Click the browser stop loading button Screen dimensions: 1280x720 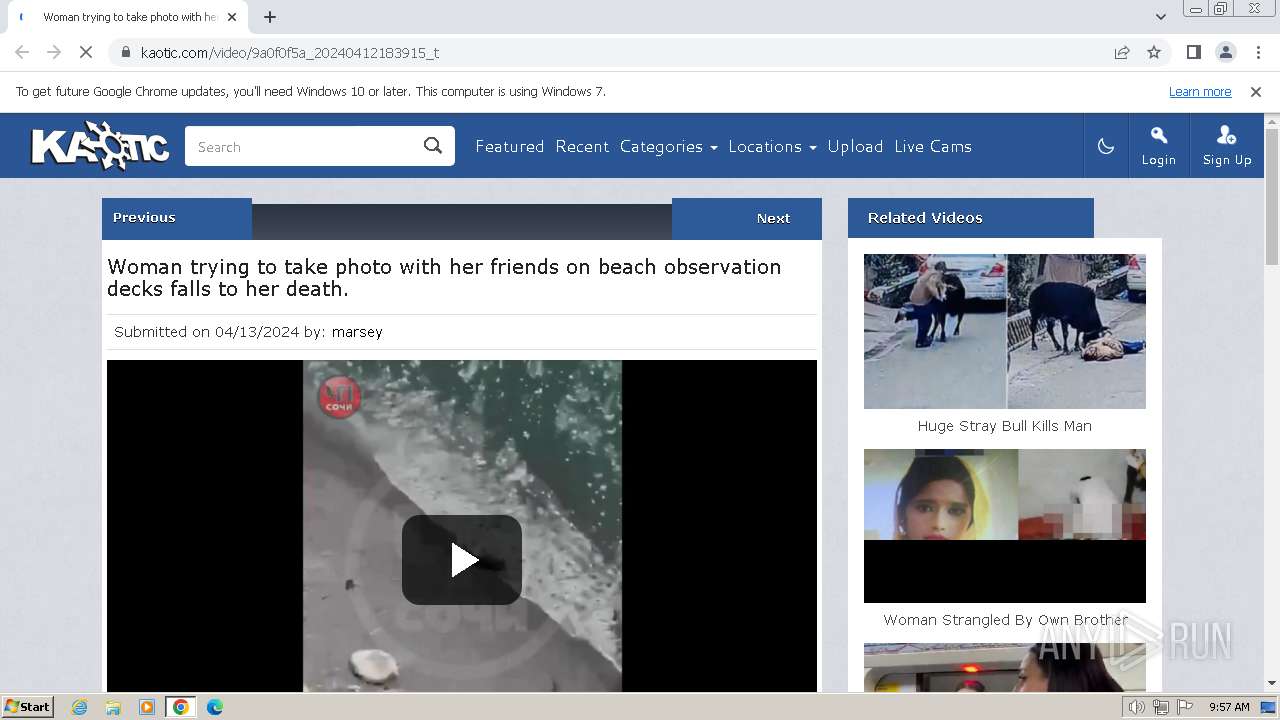point(86,52)
